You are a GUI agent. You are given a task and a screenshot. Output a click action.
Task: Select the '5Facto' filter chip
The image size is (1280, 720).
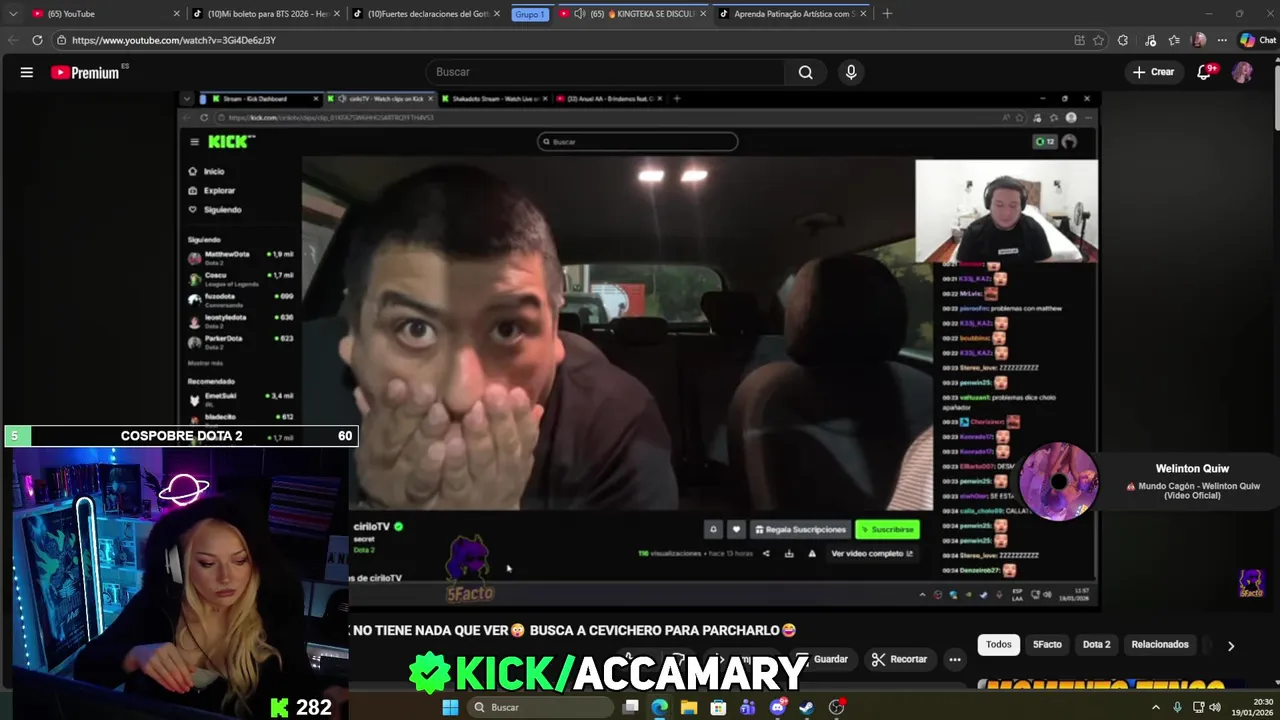(x=1047, y=645)
